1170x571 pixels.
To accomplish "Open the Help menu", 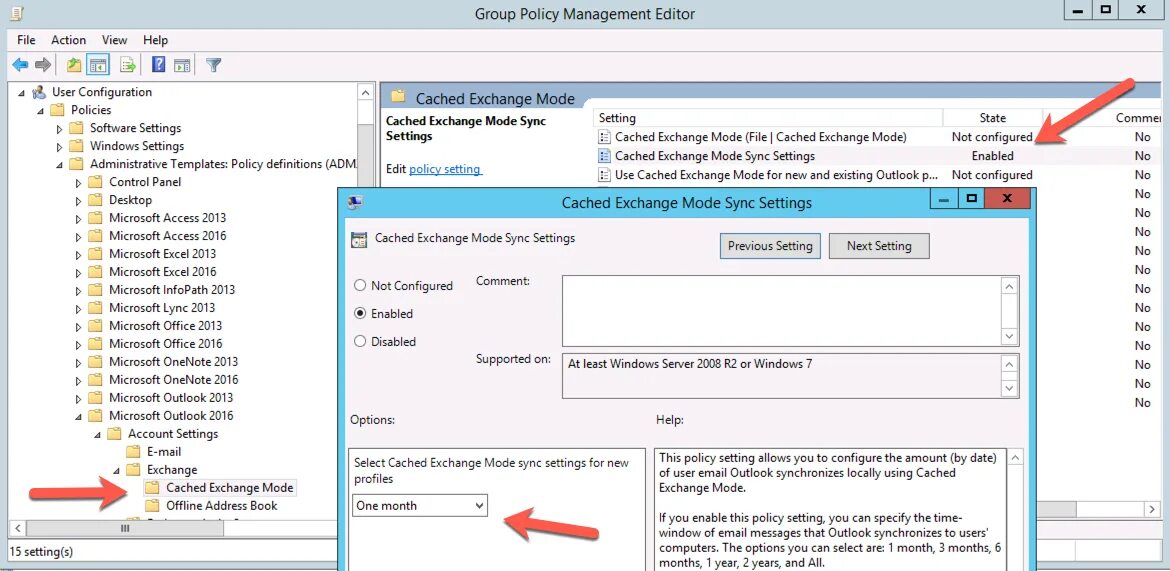I will point(155,40).
